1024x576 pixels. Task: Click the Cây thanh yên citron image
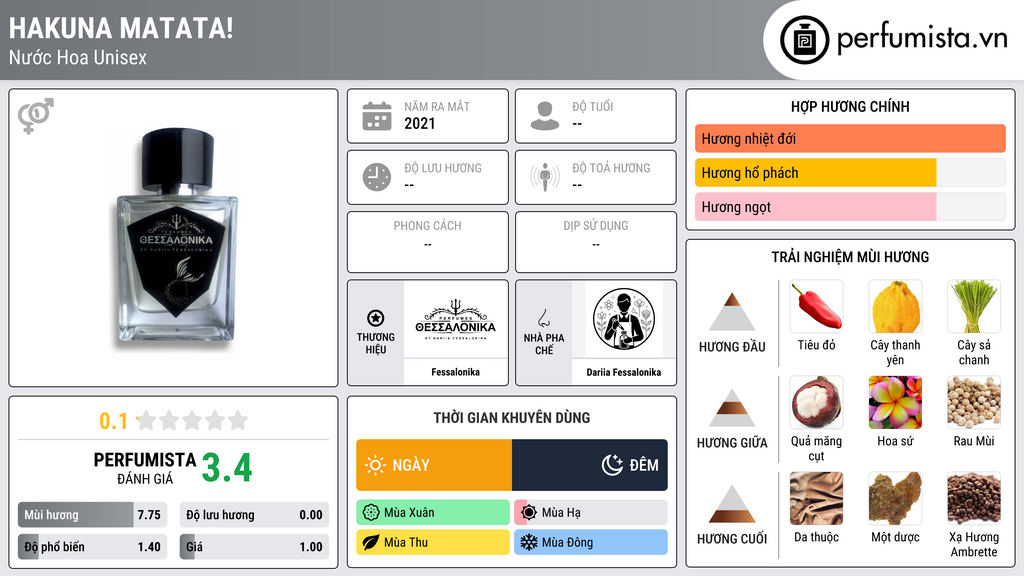895,306
